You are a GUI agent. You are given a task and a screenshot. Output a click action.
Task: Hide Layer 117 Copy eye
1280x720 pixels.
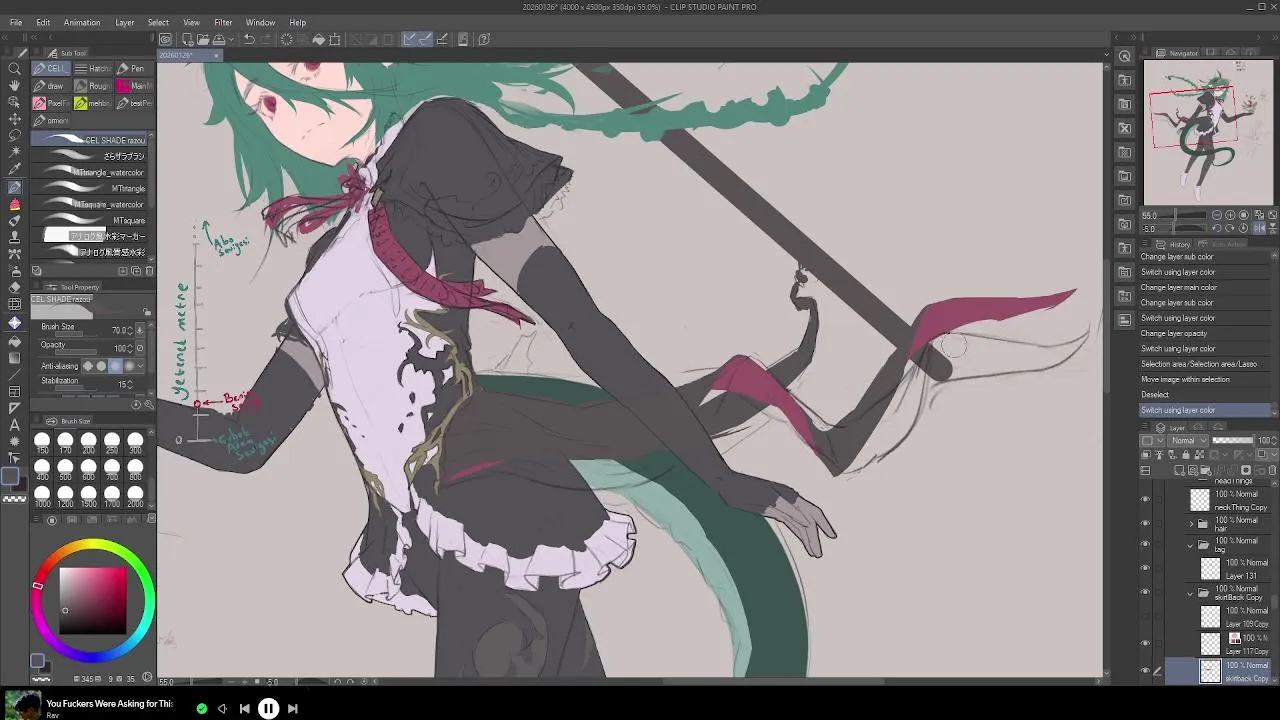point(1145,644)
